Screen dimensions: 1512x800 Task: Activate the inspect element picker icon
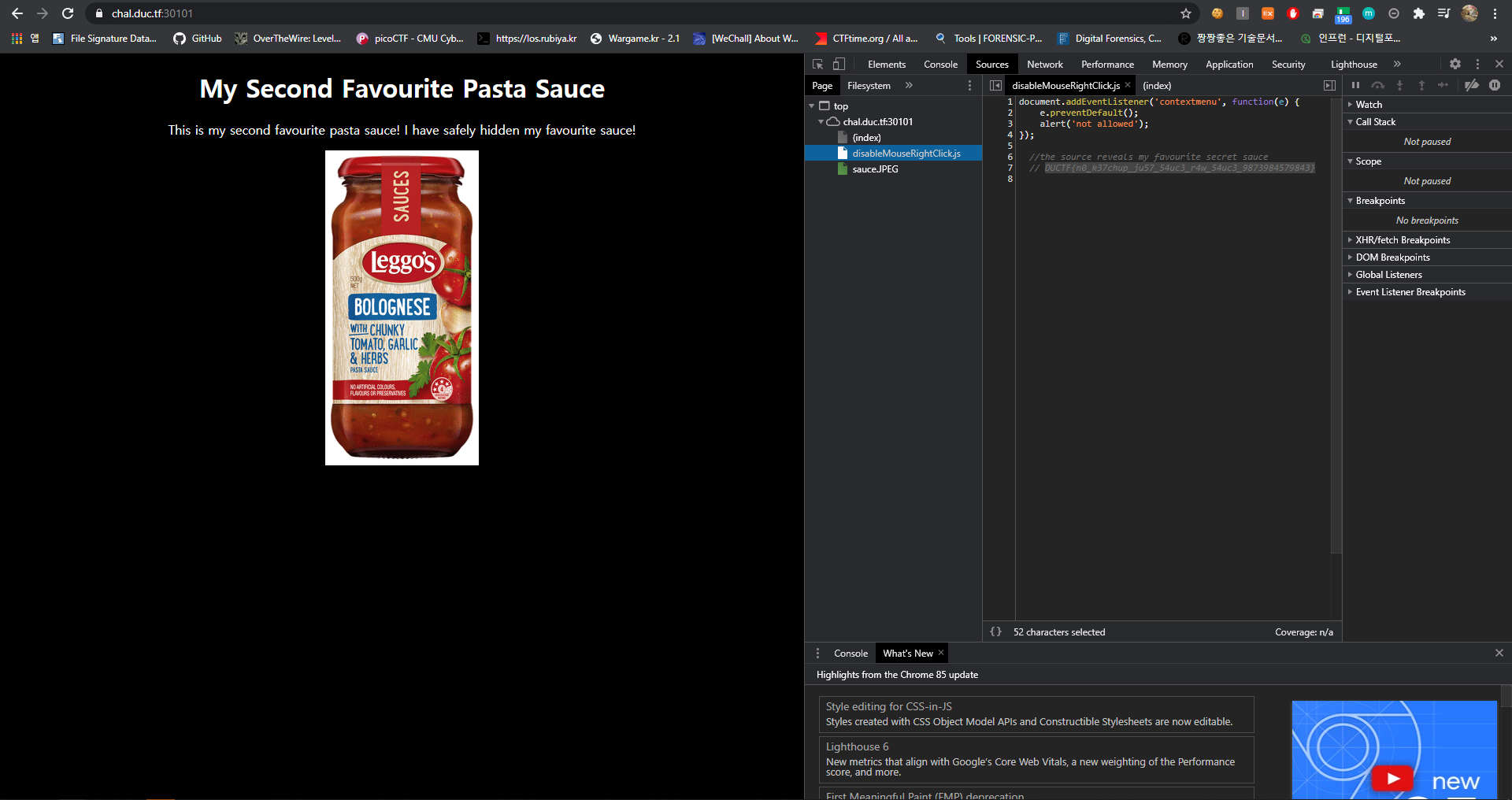click(x=817, y=65)
